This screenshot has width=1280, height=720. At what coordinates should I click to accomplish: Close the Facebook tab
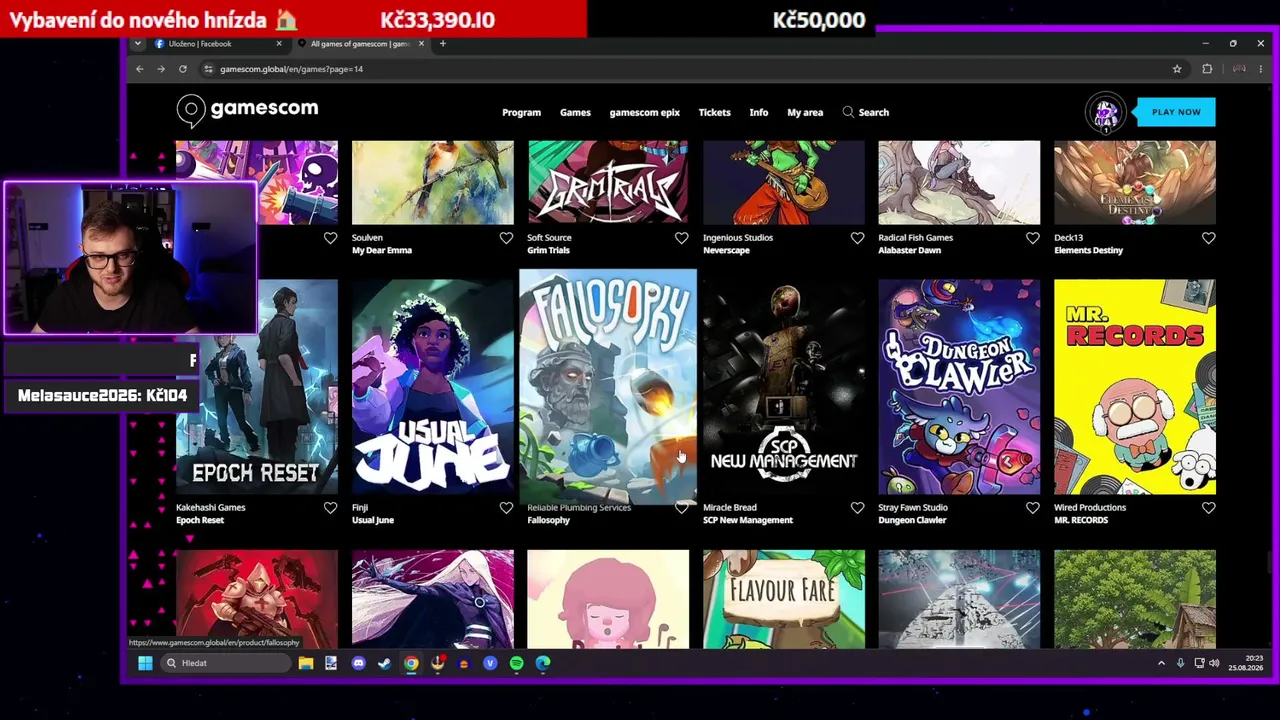(x=279, y=43)
